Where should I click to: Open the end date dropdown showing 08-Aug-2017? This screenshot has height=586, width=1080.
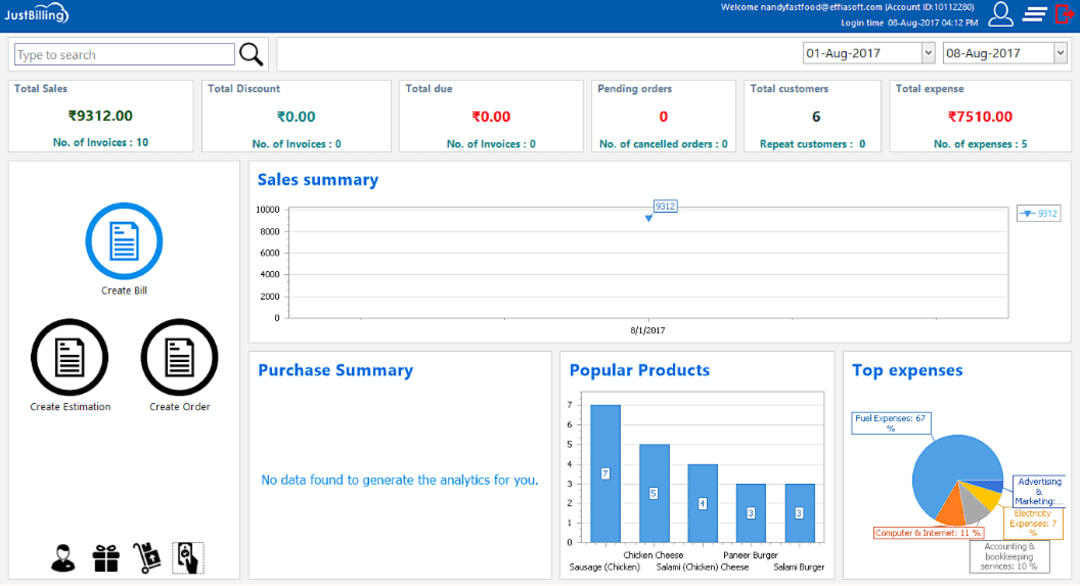[1004, 52]
